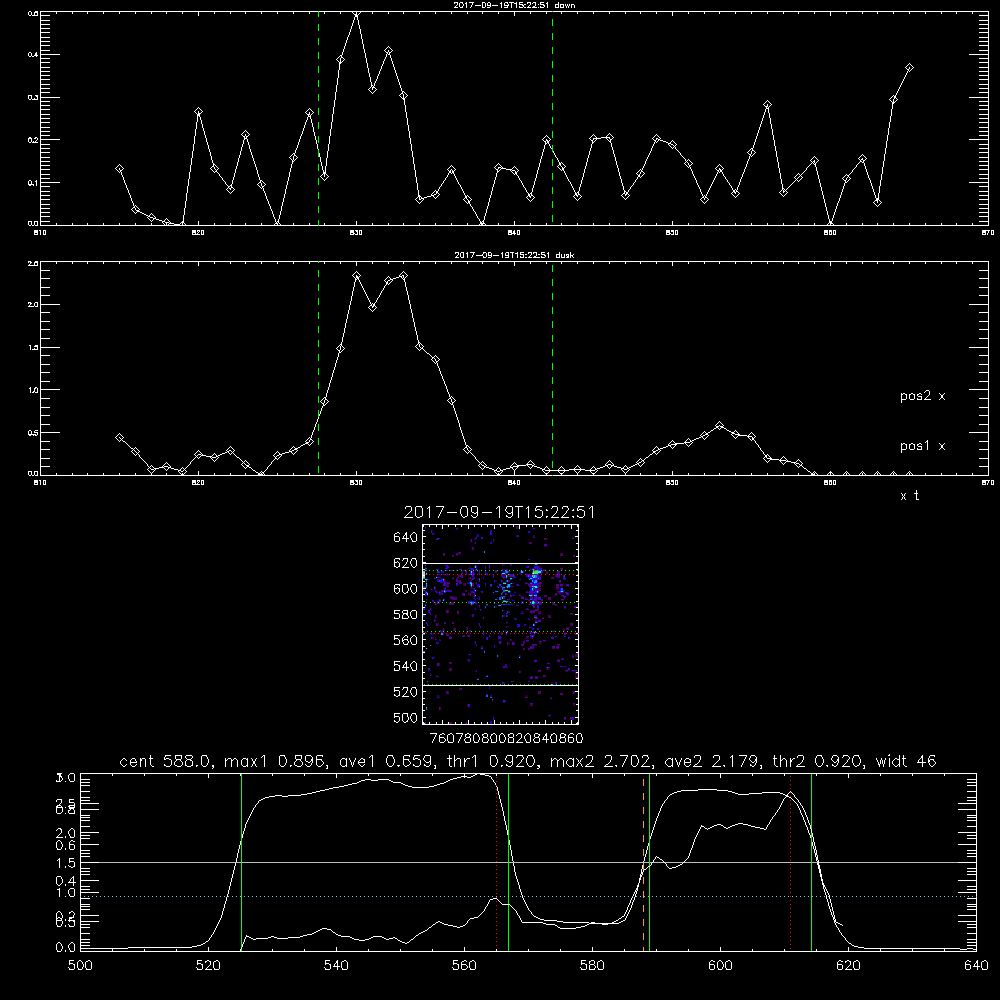Screen dimensions: 1000x1000
Task: Click the left green dashed line in the dusk plot
Action: click(318, 369)
